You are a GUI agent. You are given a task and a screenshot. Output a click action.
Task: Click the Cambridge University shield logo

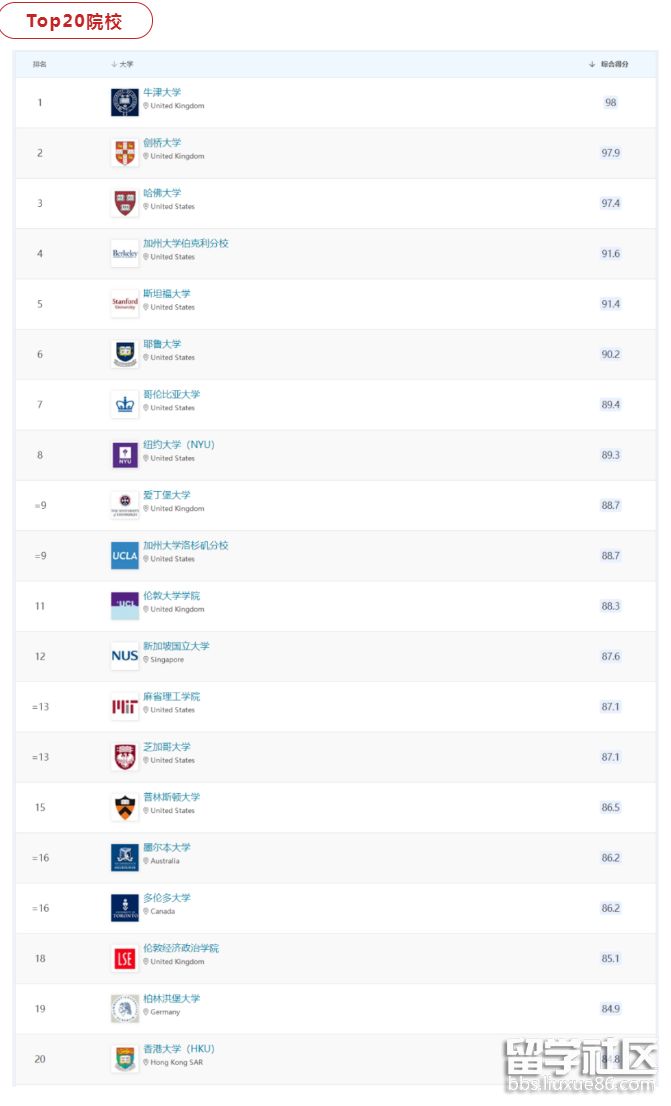tap(125, 153)
